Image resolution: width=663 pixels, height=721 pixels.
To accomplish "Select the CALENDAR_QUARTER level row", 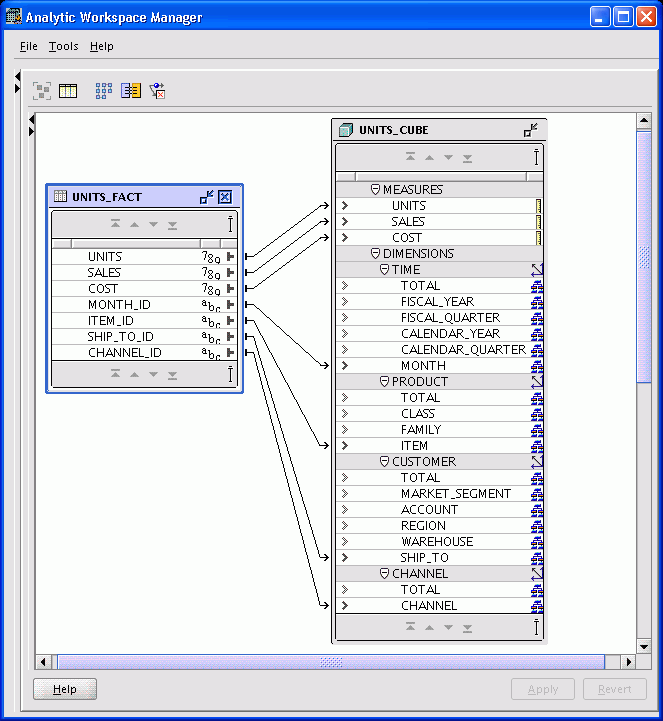I will [439, 350].
